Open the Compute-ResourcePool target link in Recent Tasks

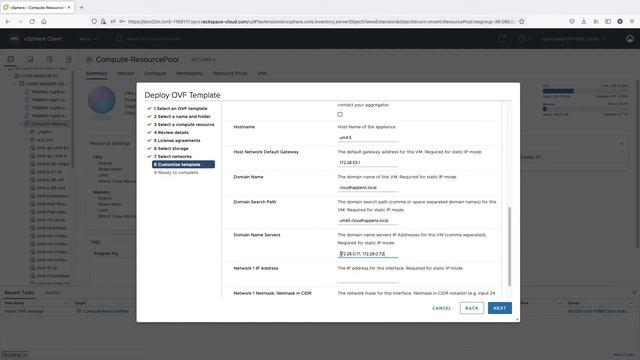tap(106, 311)
